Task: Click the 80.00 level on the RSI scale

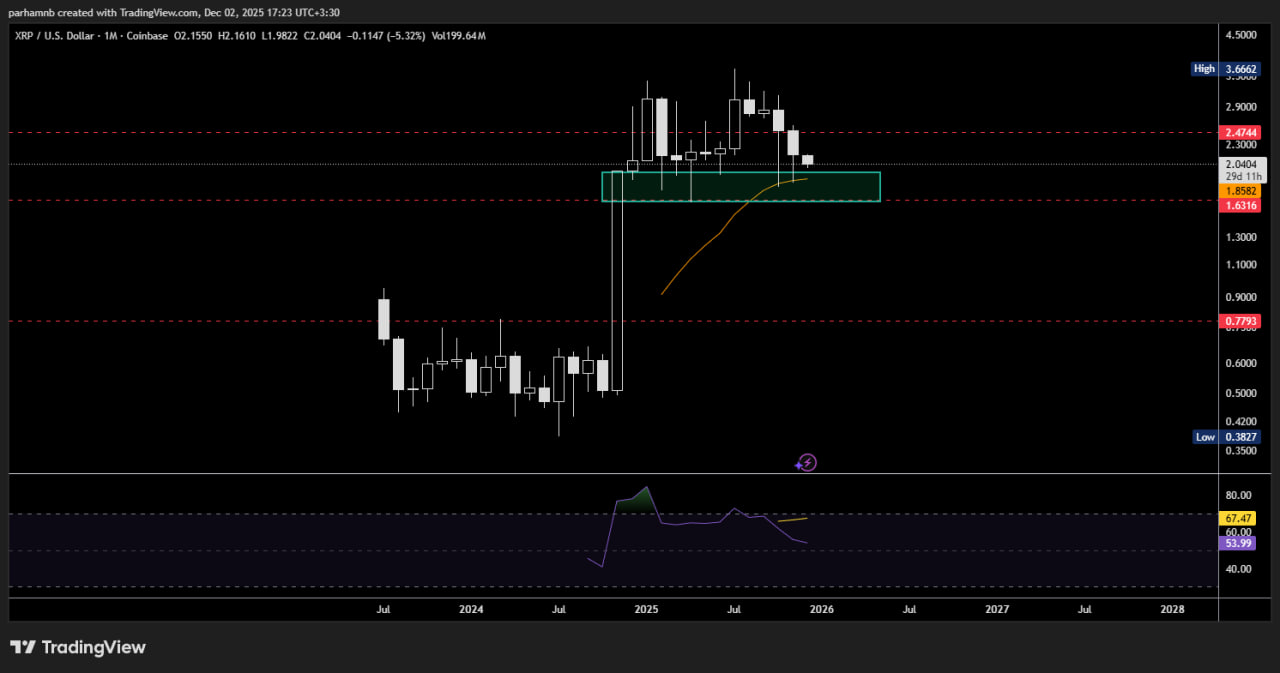Action: 1238,496
